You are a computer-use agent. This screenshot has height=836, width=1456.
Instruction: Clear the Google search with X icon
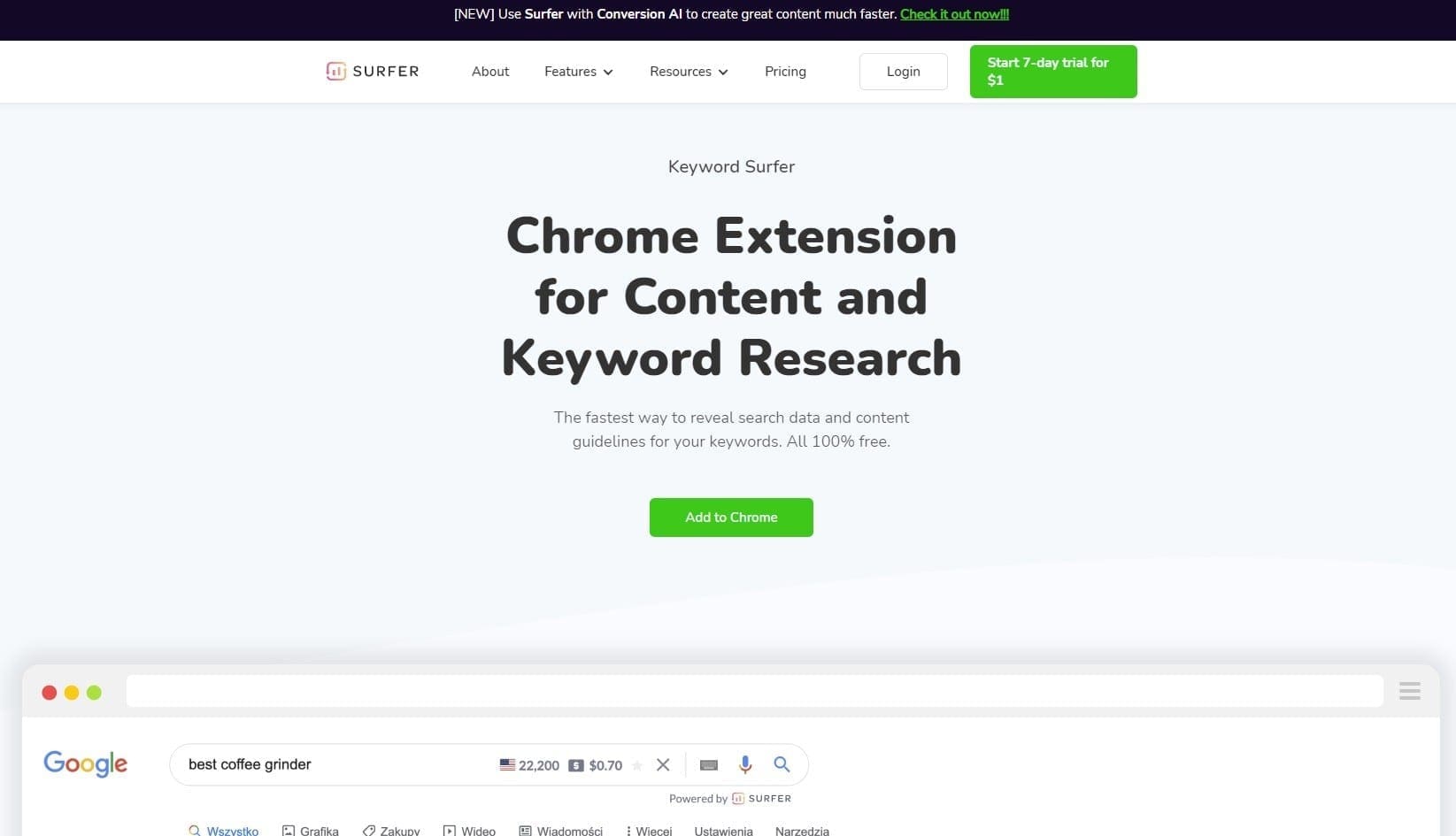click(x=663, y=764)
